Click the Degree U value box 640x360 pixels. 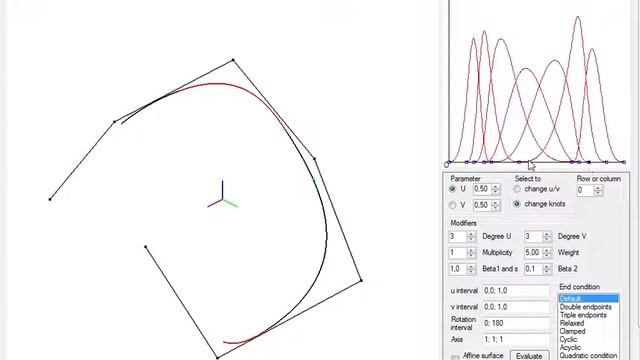coord(458,236)
